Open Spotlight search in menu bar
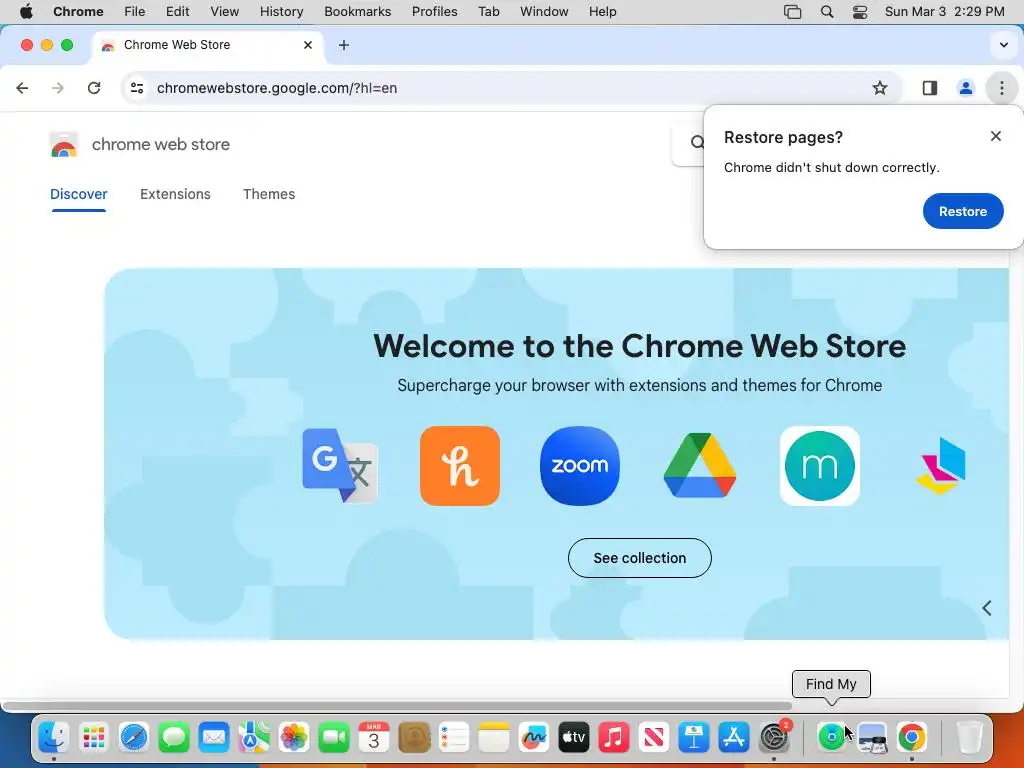 point(827,12)
